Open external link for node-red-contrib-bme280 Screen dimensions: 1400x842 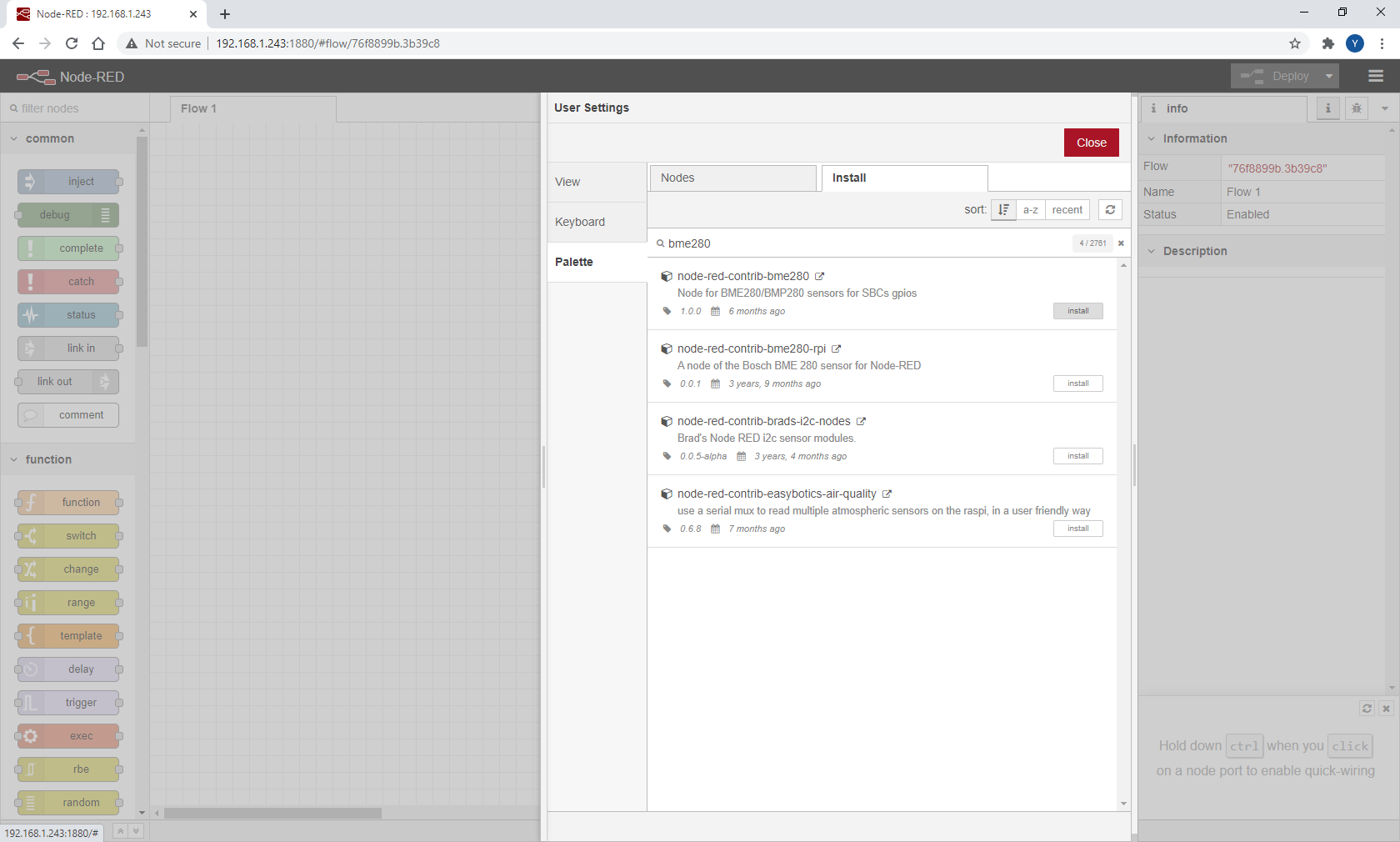819,276
